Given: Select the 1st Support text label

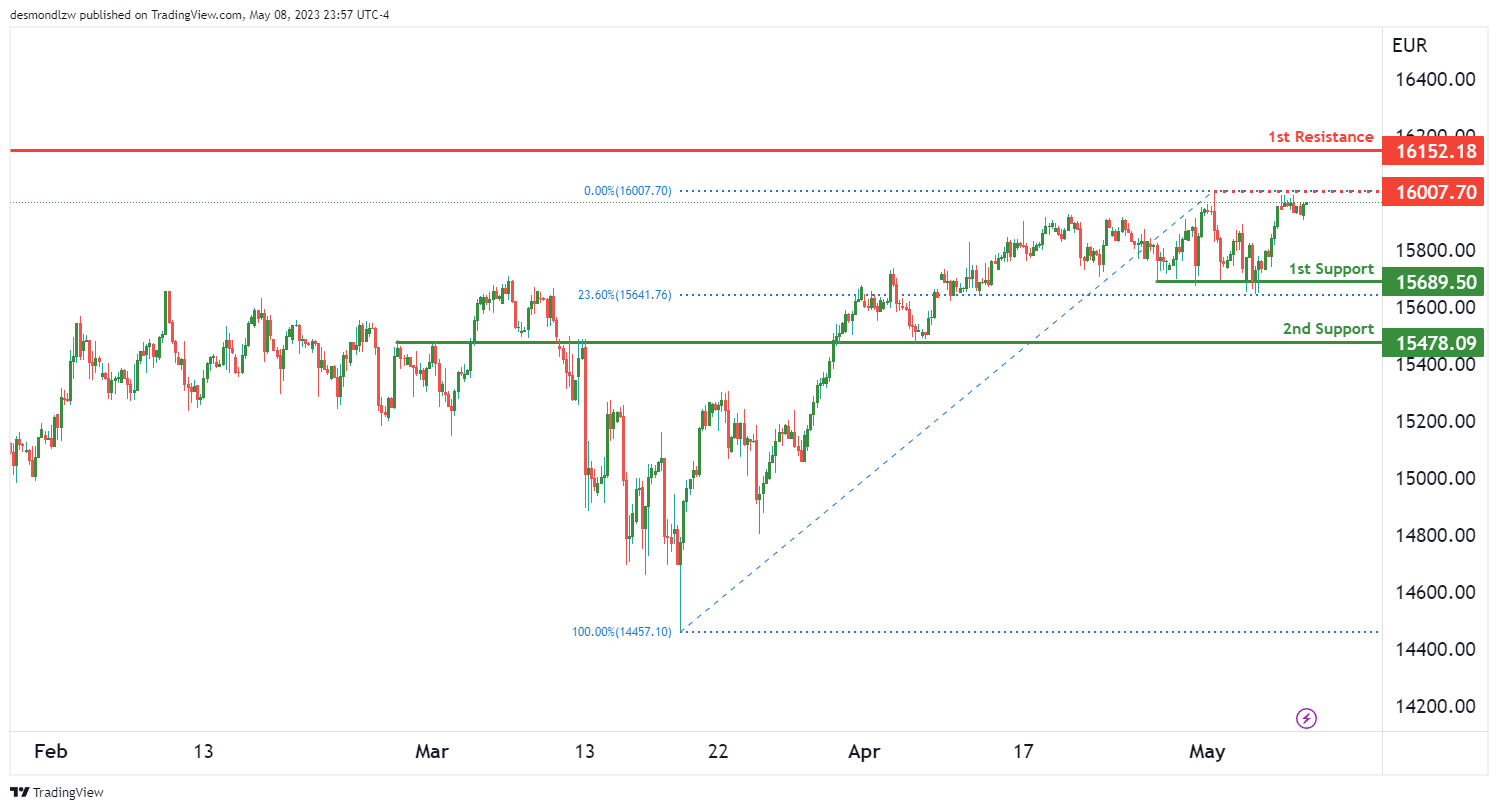Looking at the screenshot, I should click(1330, 268).
